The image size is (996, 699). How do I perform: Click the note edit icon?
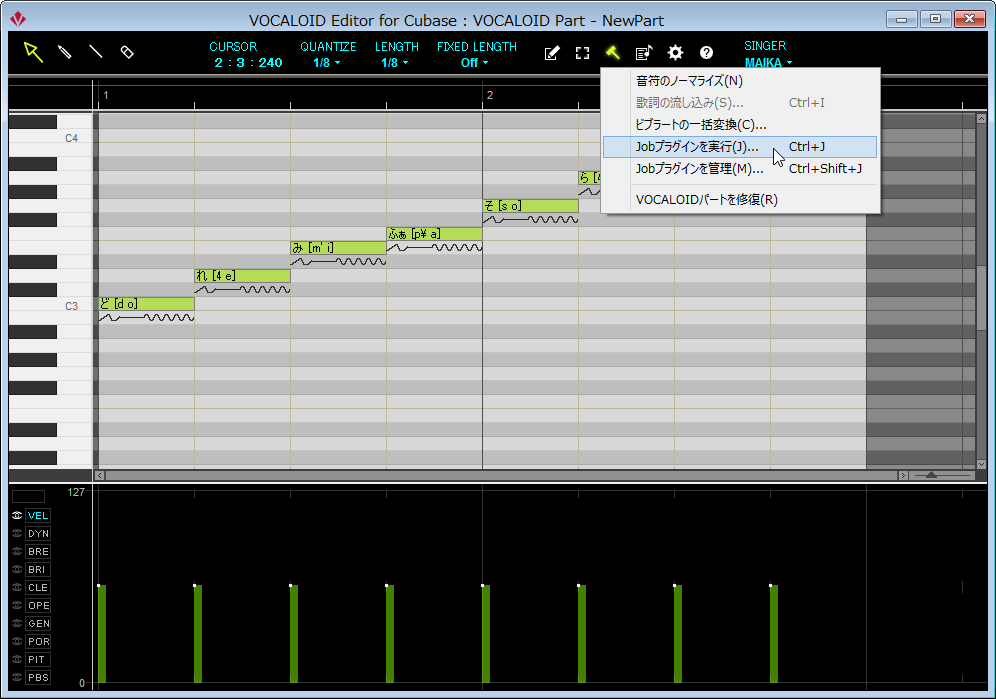pos(552,53)
